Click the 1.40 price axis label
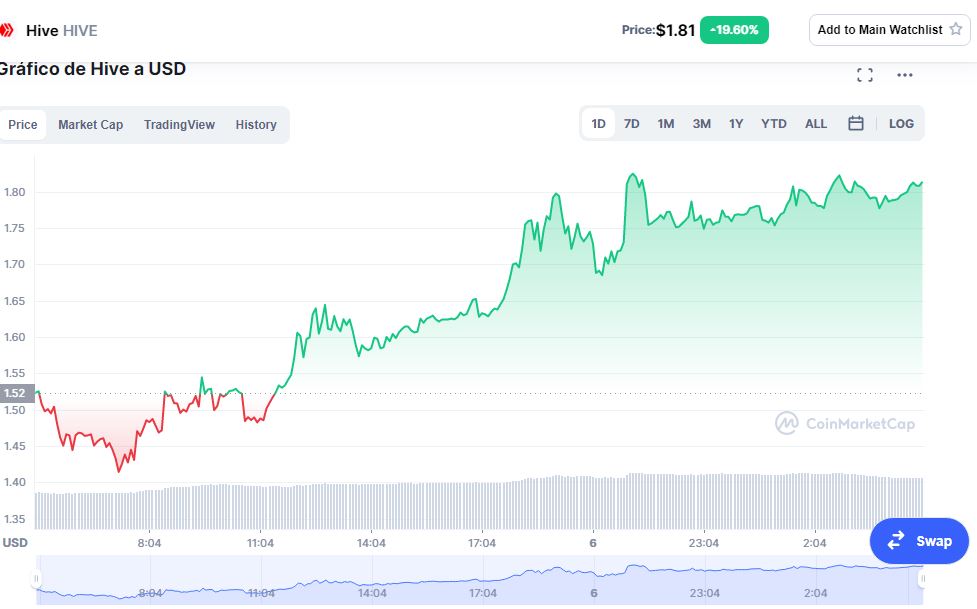 click(14, 482)
